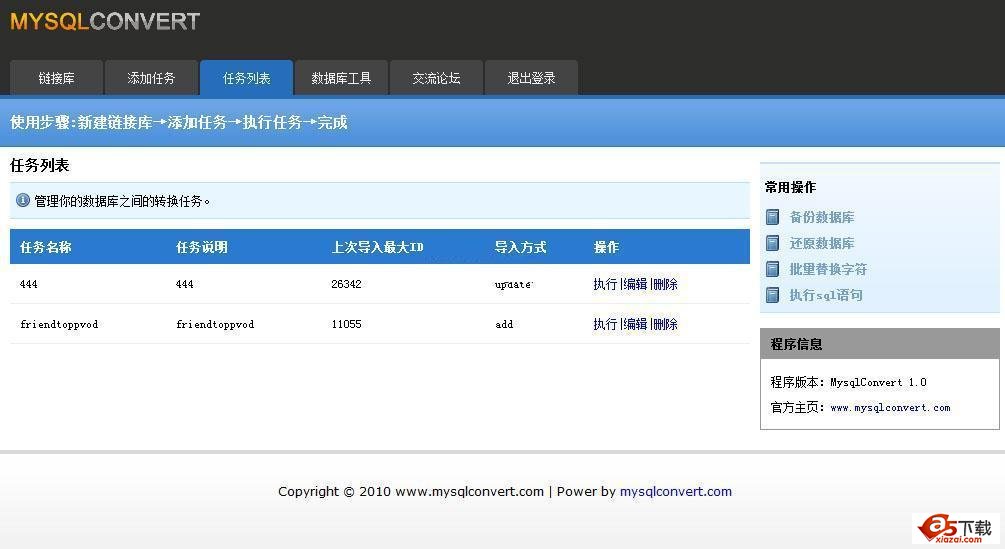Viewport: 1005px width, 549px height.
Task: Edit the friendtoppvod task via 编辑
Action: pyautogui.click(x=636, y=324)
